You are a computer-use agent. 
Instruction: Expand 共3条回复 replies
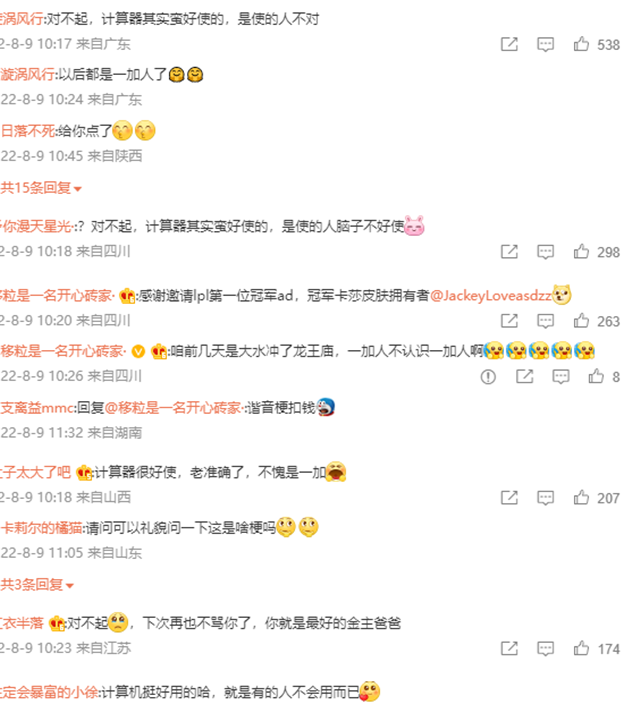point(37,585)
